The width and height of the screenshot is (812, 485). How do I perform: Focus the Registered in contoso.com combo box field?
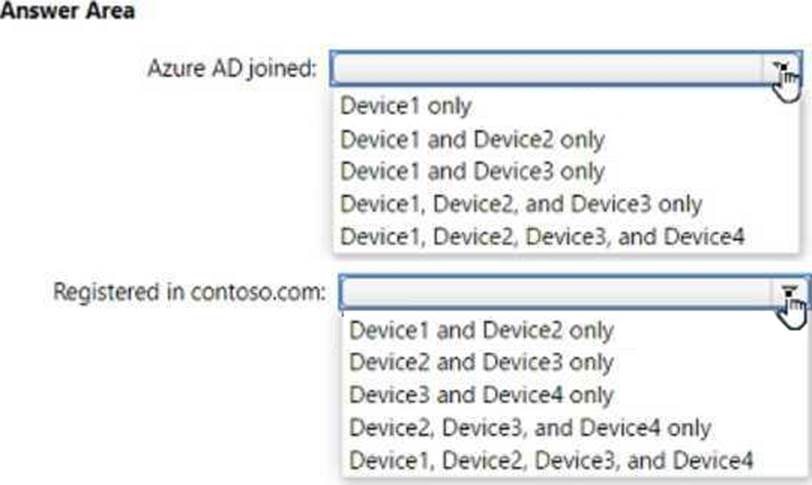click(x=556, y=292)
